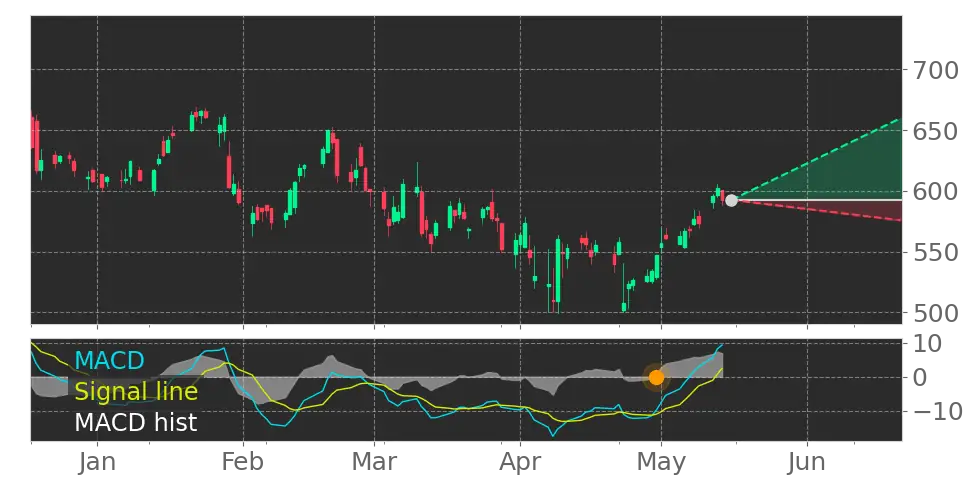The image size is (972, 486).
Task: Click the 550 price axis label
Action: click(936, 253)
